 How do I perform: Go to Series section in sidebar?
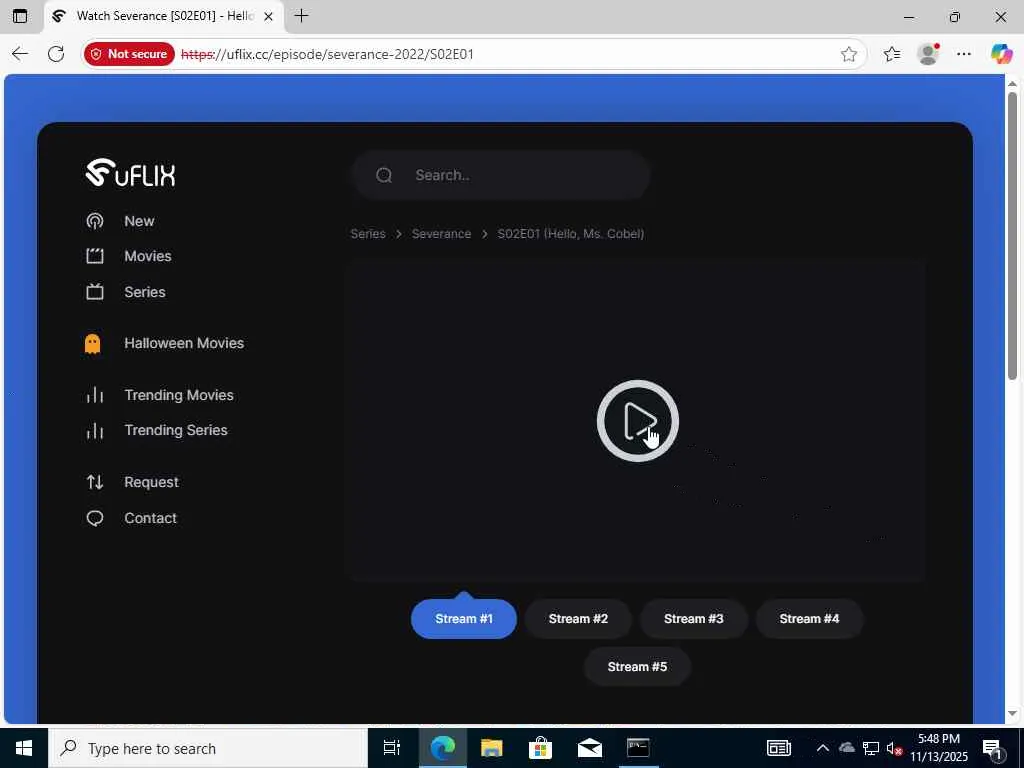[144, 292]
